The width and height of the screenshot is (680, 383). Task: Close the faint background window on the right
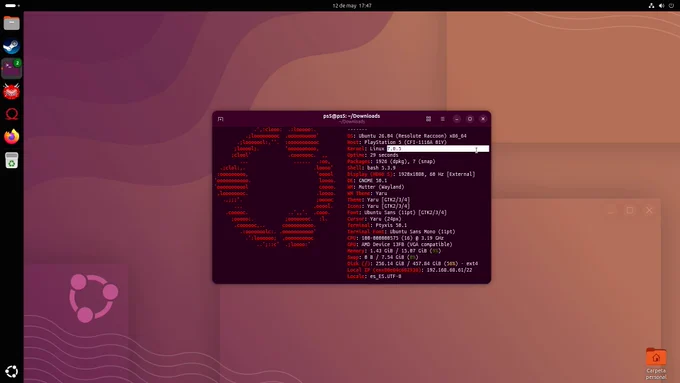coord(649,210)
